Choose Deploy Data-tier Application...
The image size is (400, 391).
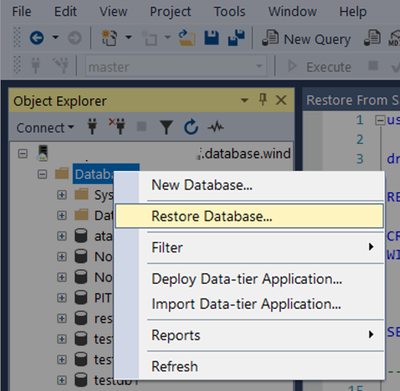point(249,279)
